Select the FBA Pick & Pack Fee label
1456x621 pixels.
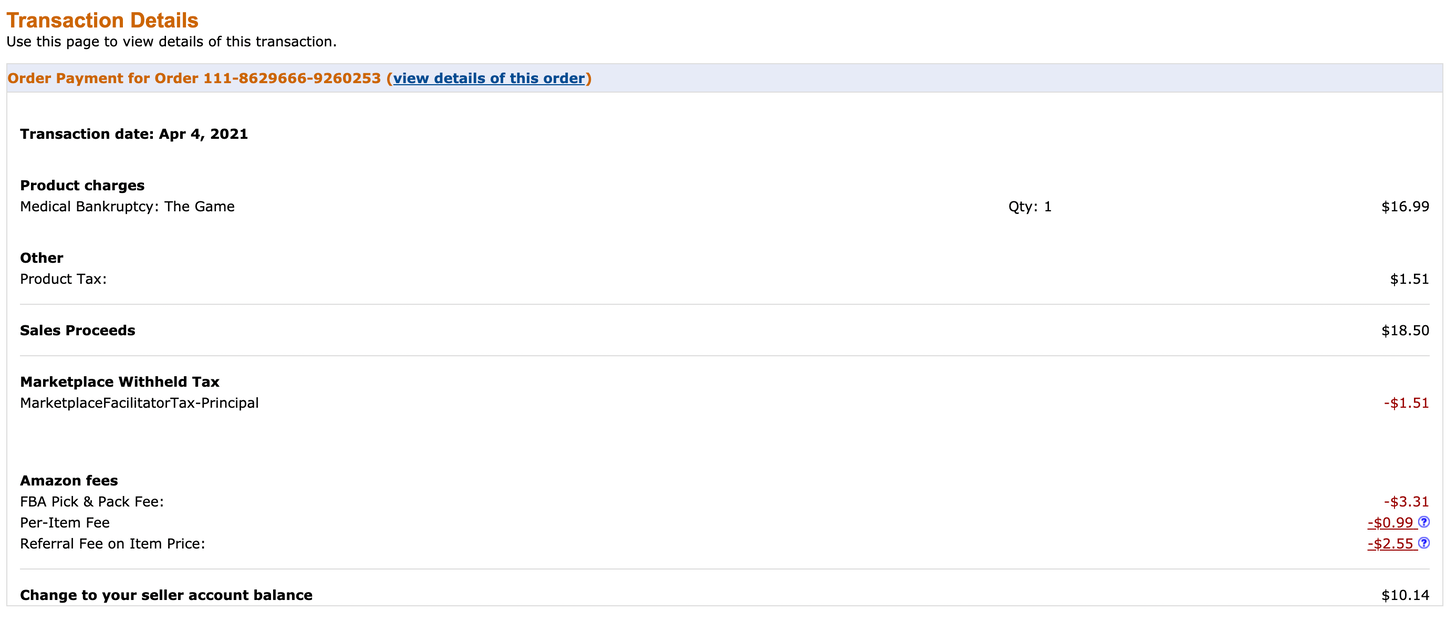92,502
